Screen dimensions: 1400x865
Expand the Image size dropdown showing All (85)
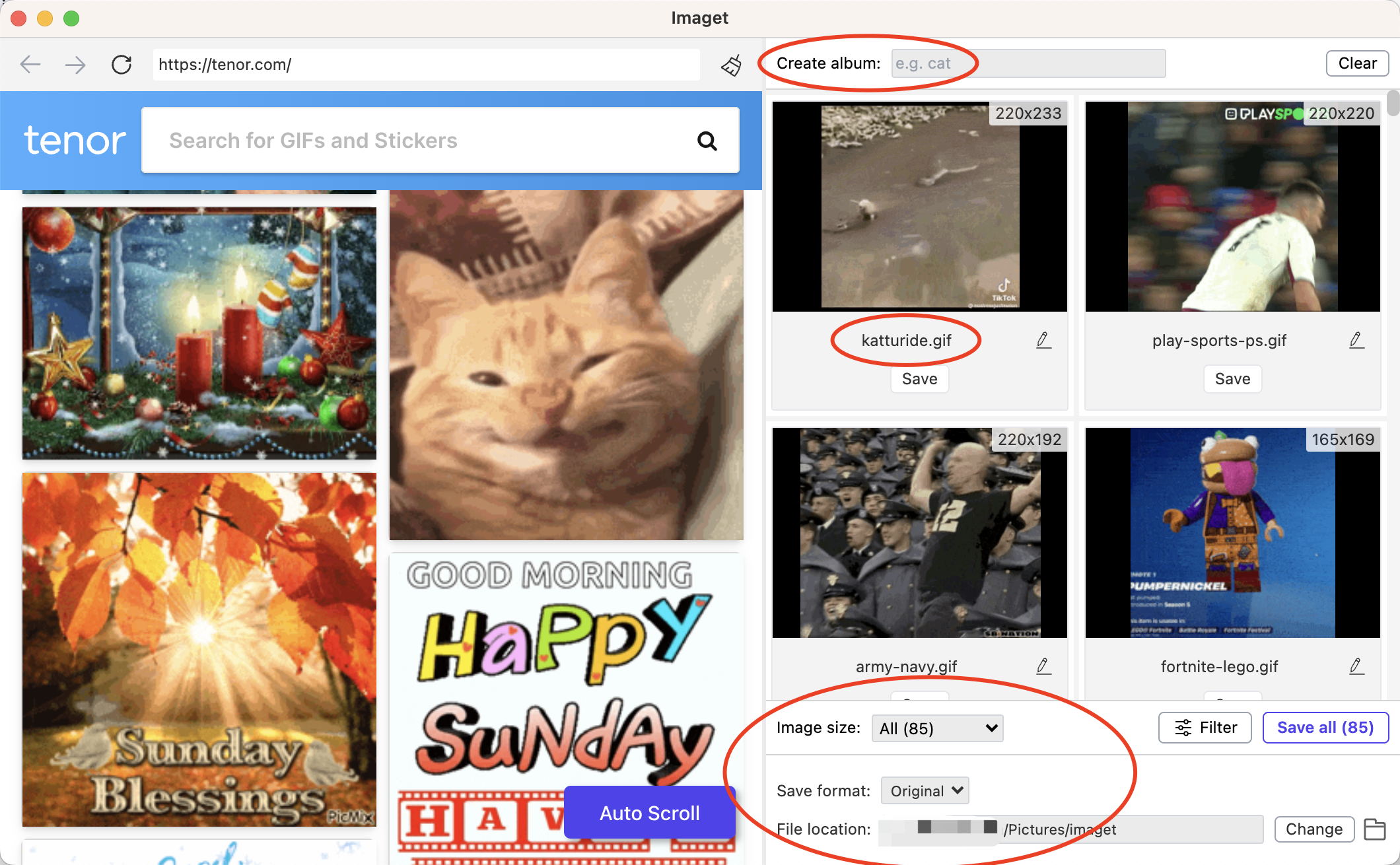point(936,728)
